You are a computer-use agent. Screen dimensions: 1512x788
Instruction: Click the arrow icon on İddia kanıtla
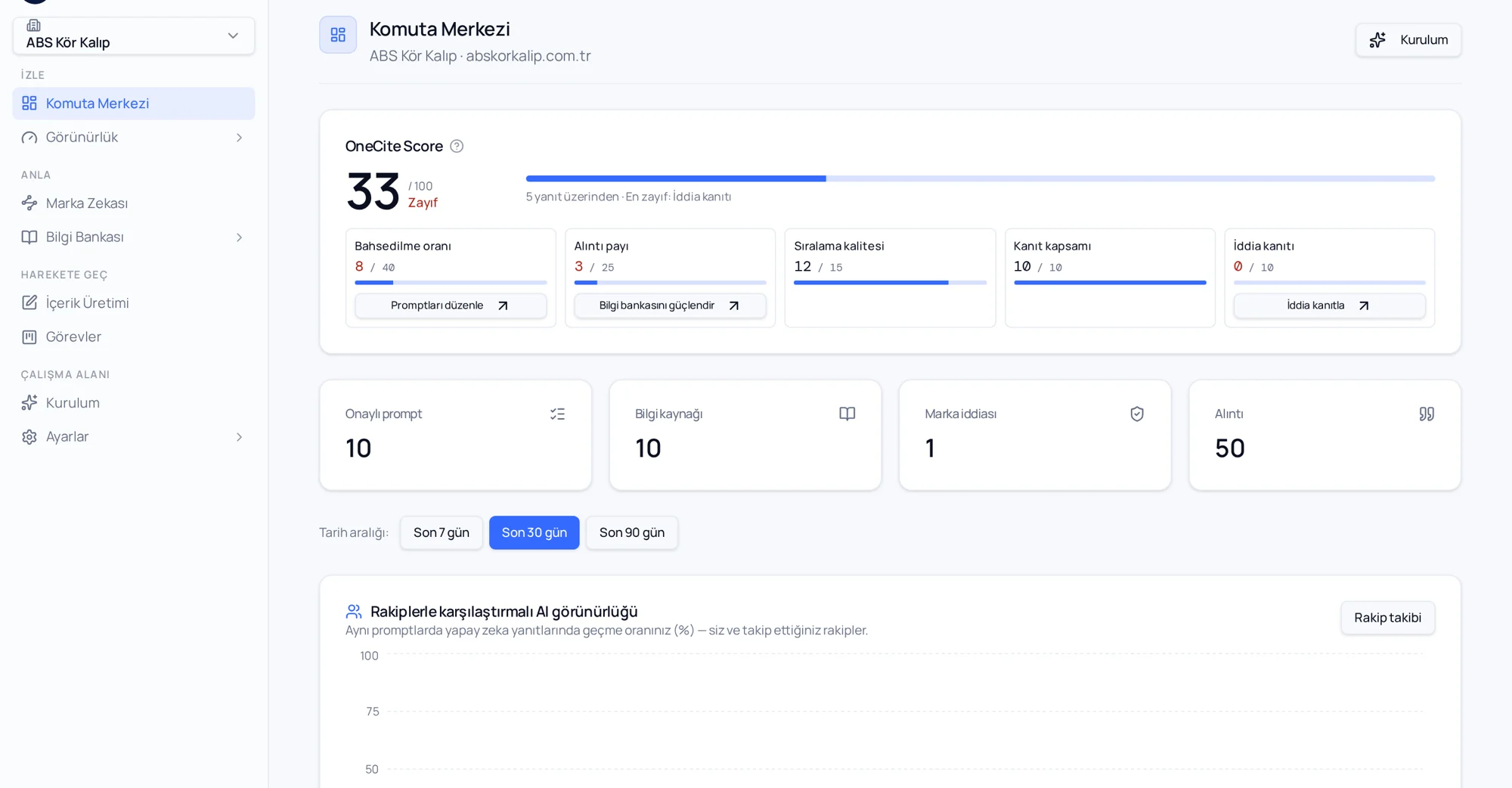point(1364,306)
